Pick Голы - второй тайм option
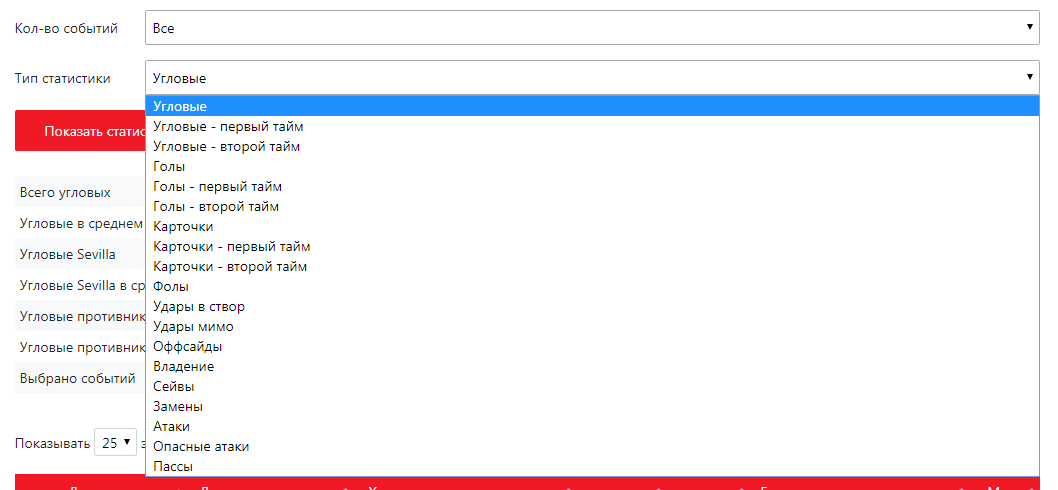This screenshot has height=490, width=1058. 215,207
